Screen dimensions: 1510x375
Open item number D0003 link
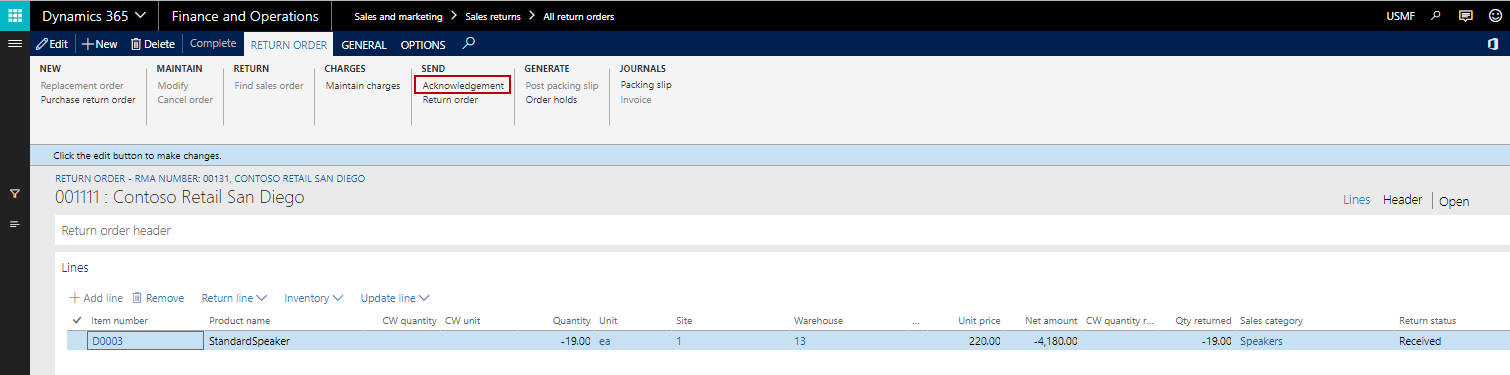click(x=106, y=341)
